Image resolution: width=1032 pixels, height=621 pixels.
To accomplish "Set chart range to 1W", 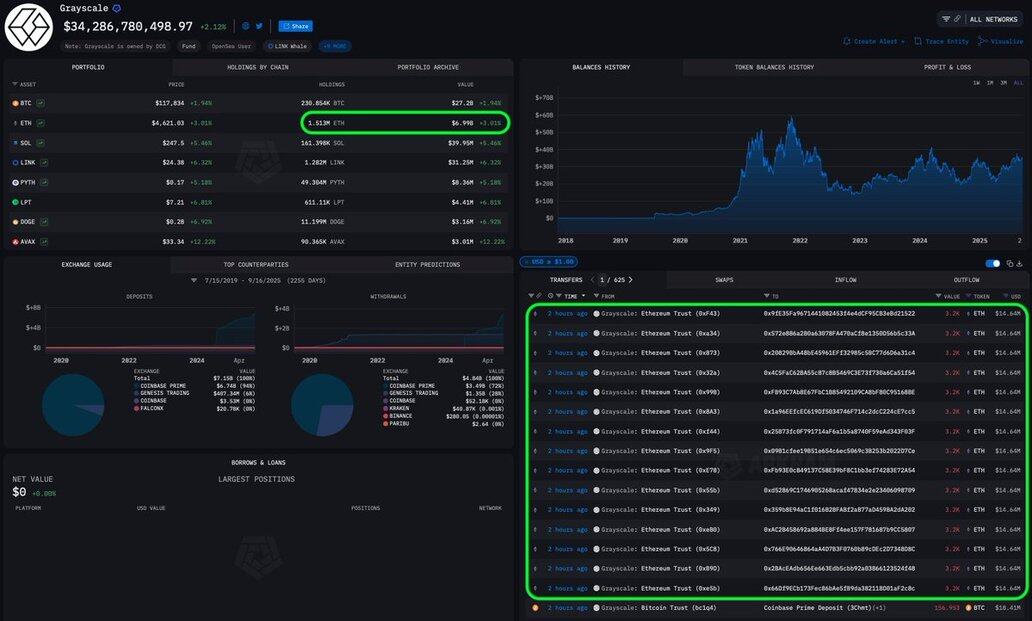I will [976, 83].
